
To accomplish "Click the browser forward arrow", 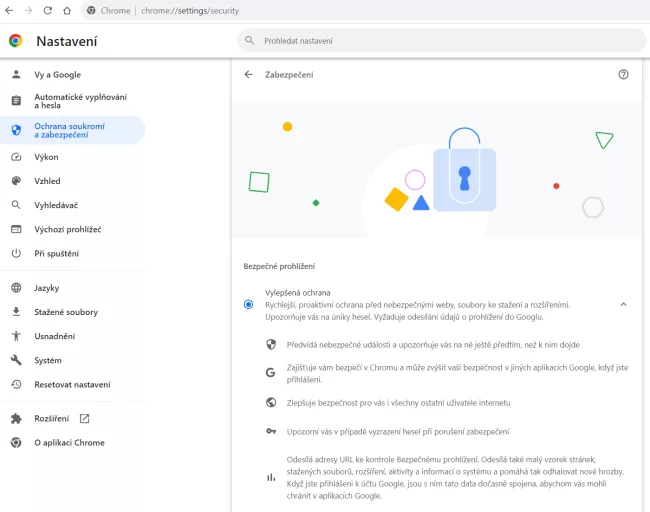I will pyautogui.click(x=28, y=10).
